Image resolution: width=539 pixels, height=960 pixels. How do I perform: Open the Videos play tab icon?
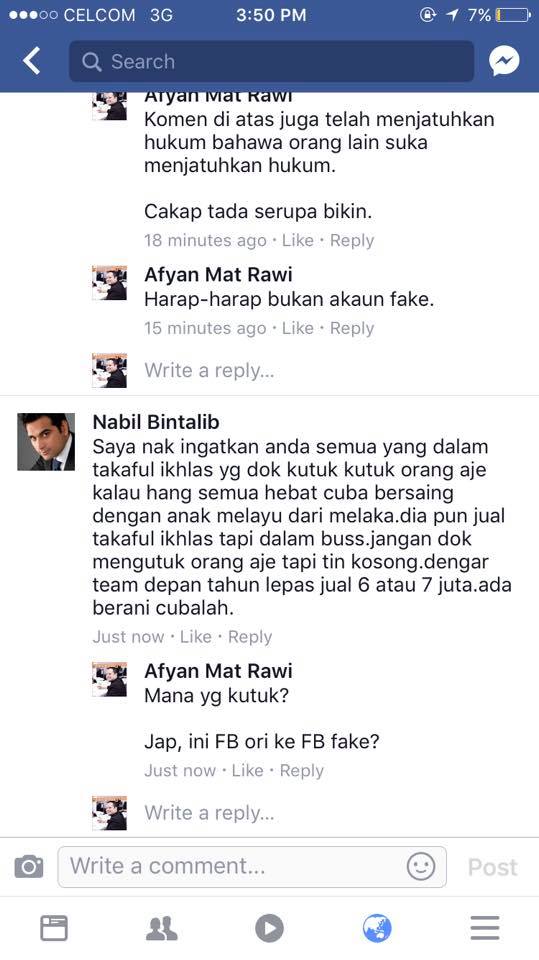270,928
